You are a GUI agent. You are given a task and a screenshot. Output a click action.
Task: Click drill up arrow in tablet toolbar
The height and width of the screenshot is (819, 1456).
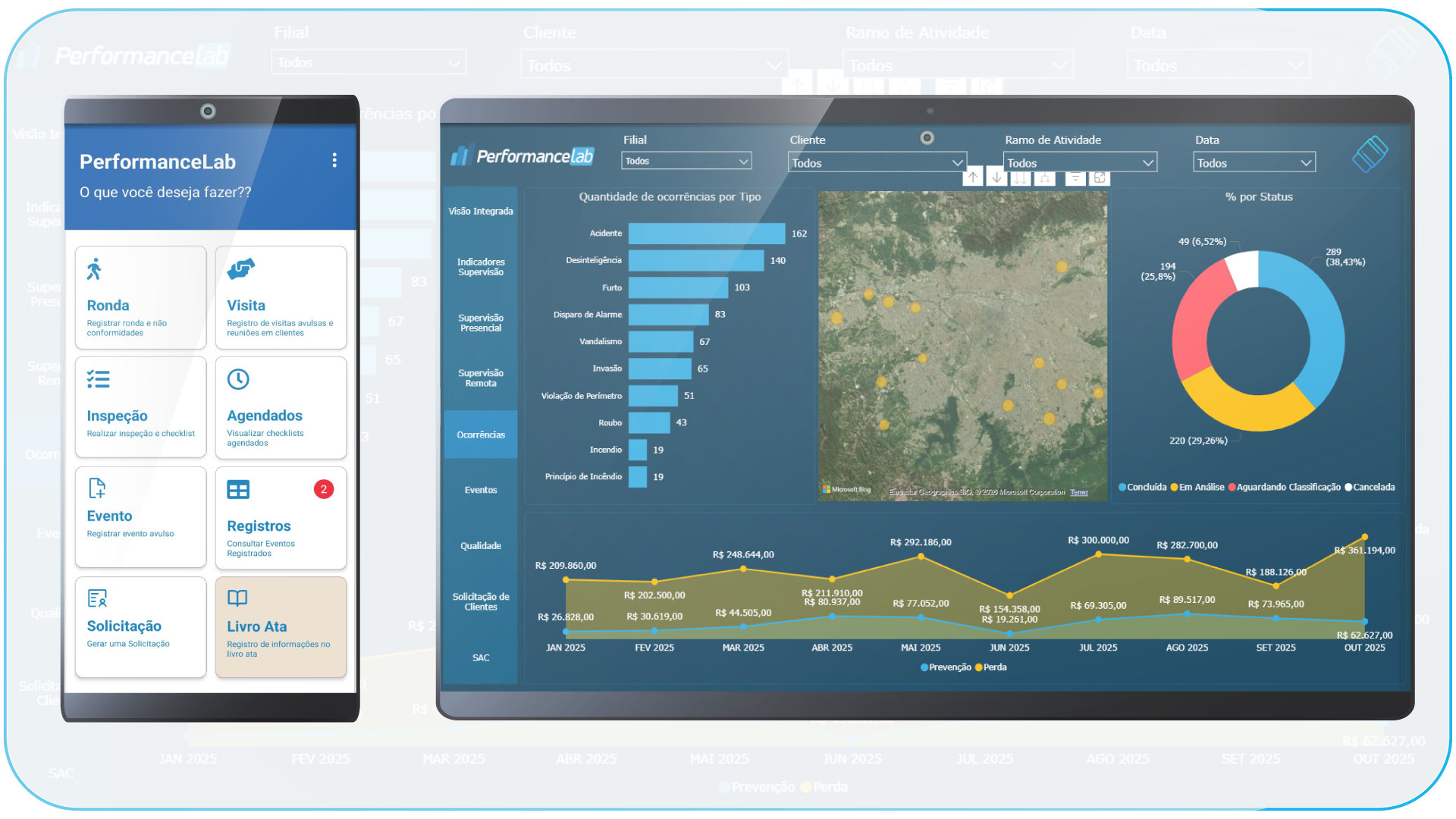click(973, 177)
